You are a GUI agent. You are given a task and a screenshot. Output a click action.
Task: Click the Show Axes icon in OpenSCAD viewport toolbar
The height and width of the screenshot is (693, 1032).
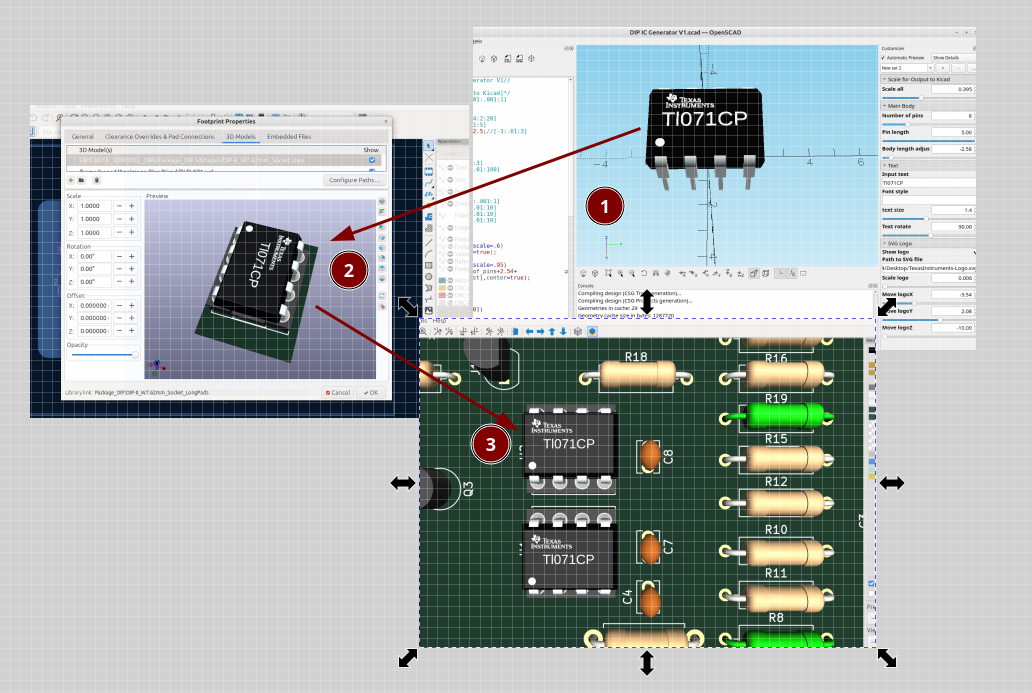click(780, 273)
